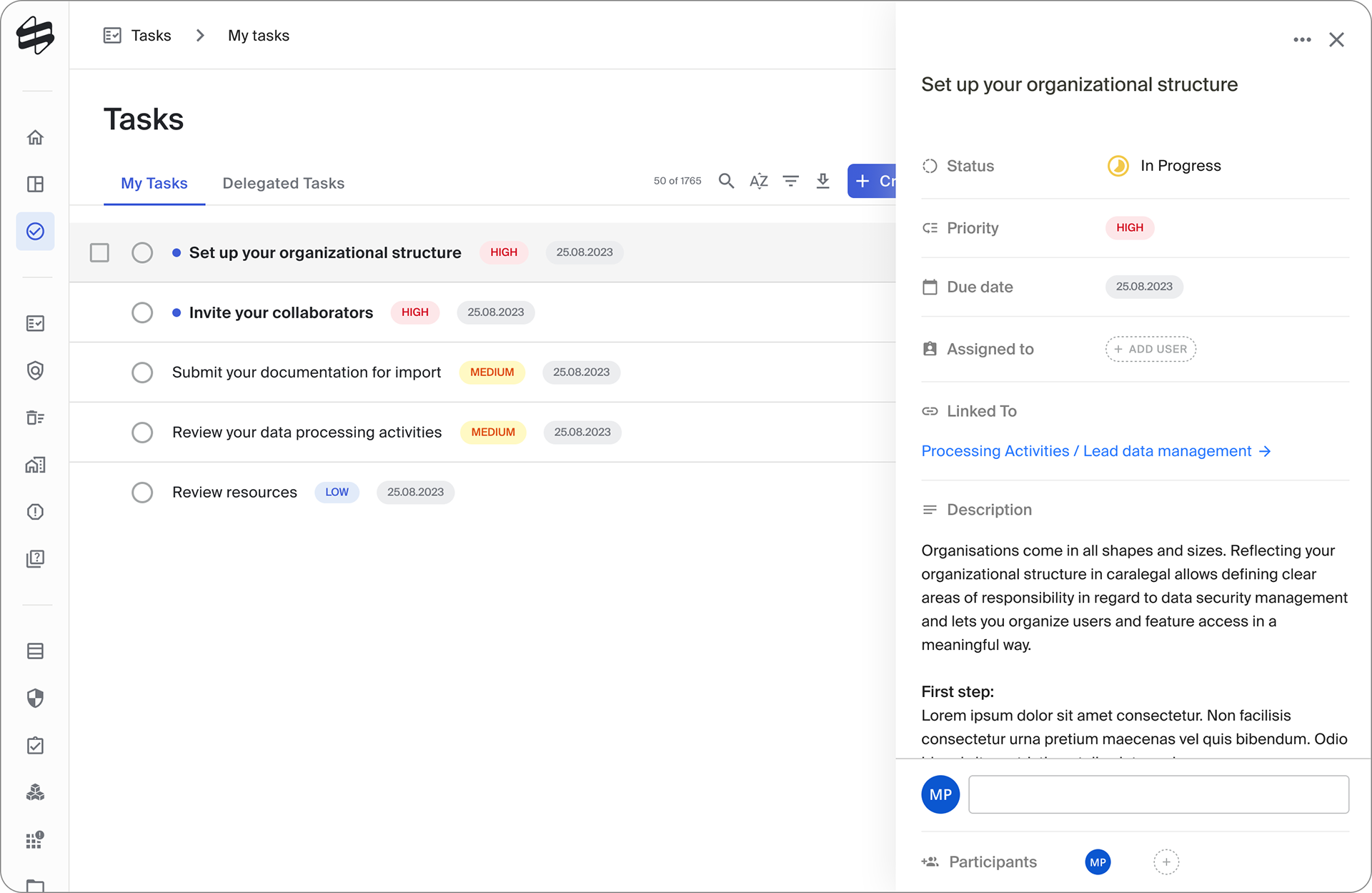Switch to the Delegated Tasks tab
This screenshot has width=1372, height=893.
(283, 183)
